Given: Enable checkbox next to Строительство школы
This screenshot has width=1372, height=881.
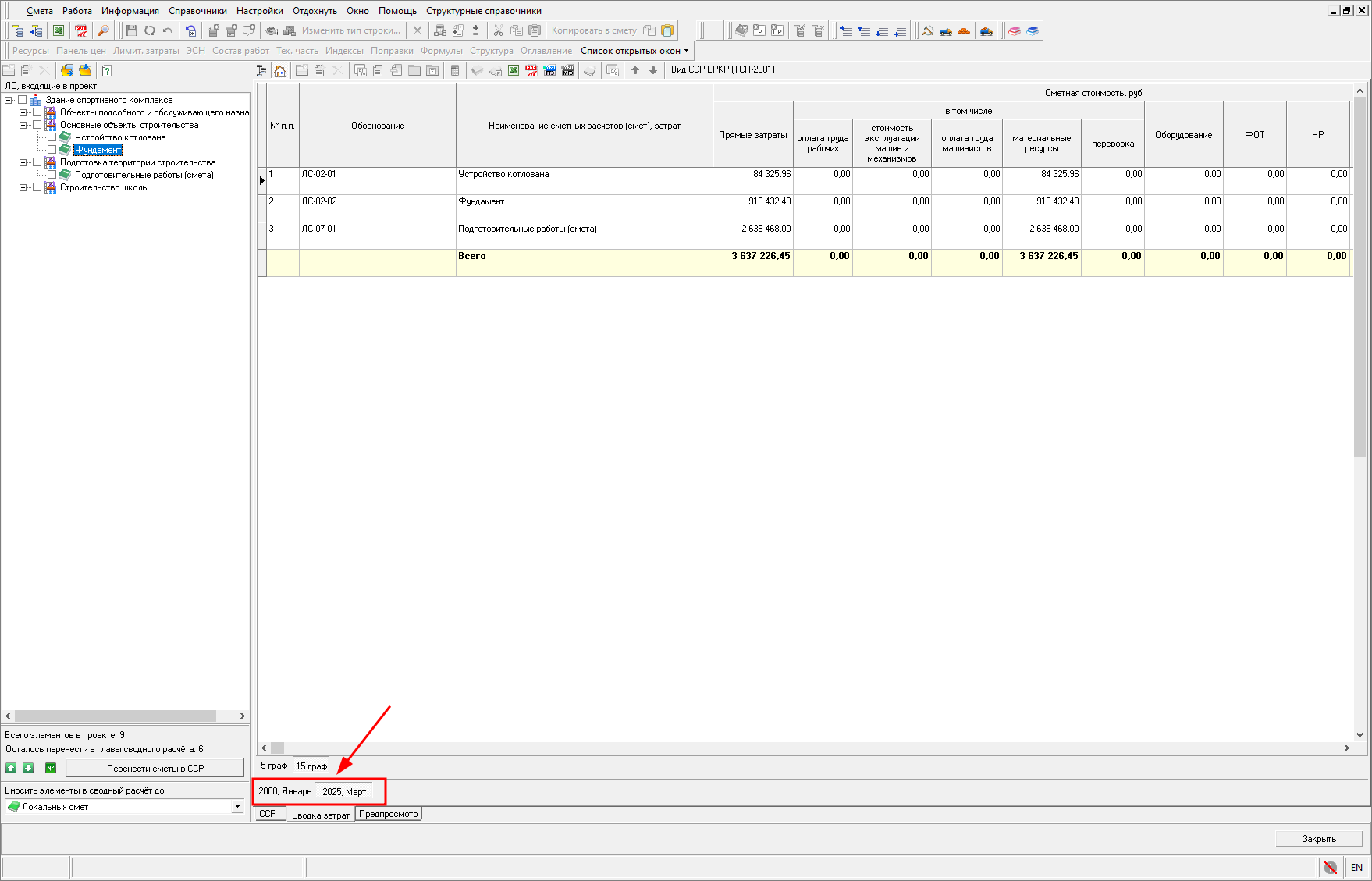Looking at the screenshot, I should click(37, 187).
